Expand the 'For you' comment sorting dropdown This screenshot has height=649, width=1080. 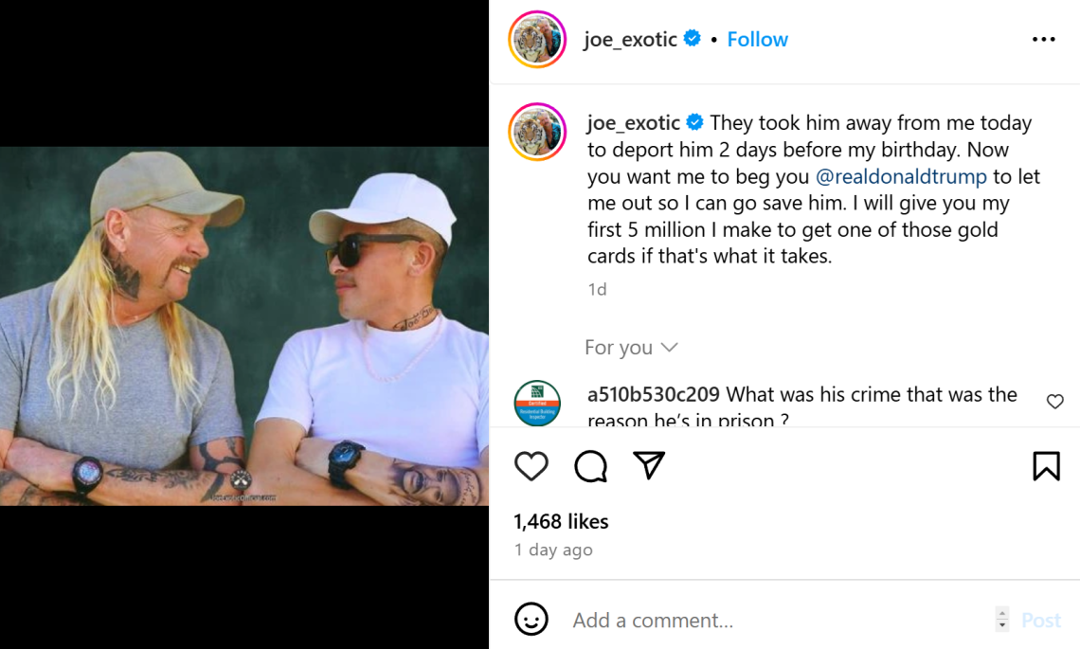point(631,347)
